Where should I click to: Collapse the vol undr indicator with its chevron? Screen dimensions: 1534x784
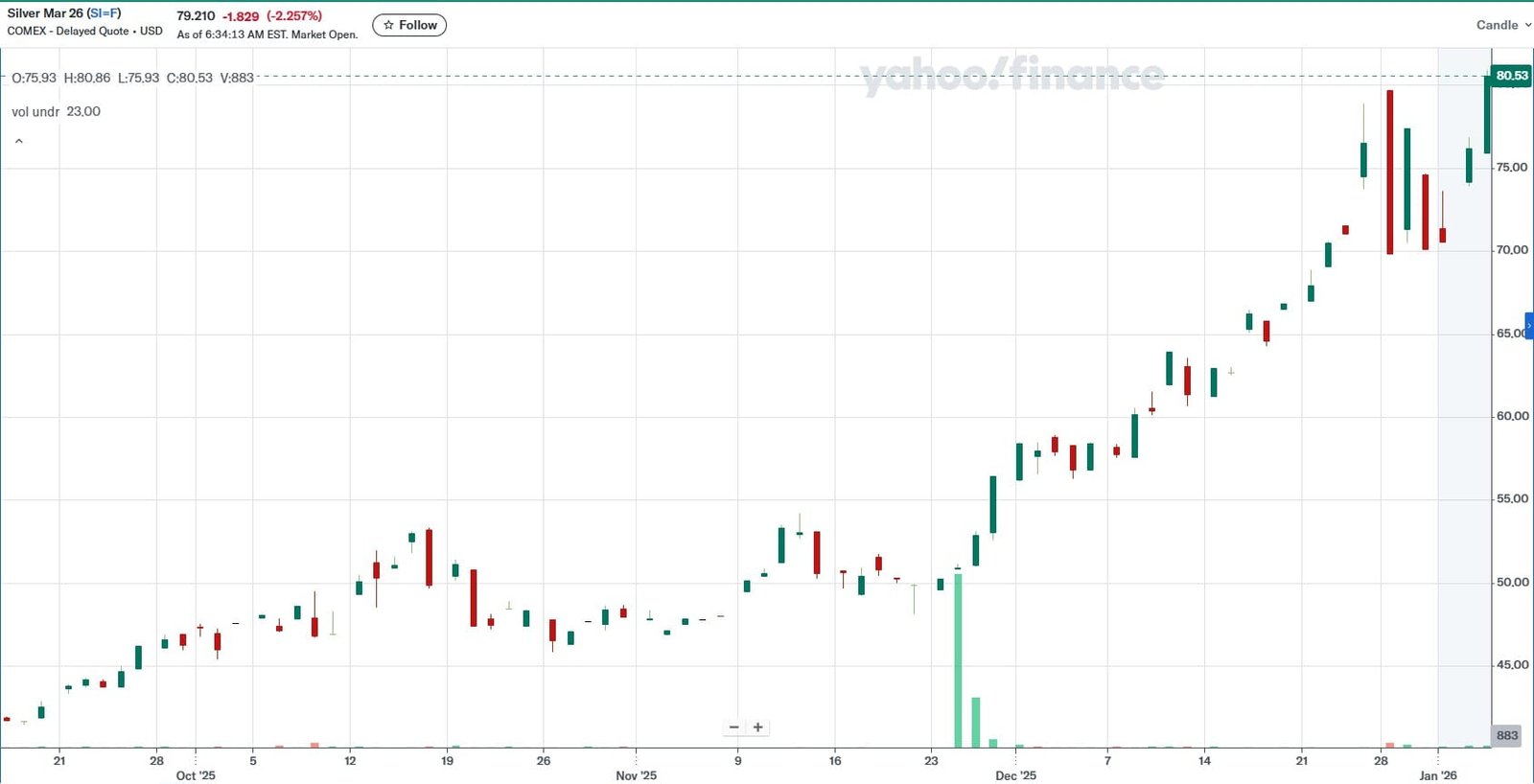point(19,140)
